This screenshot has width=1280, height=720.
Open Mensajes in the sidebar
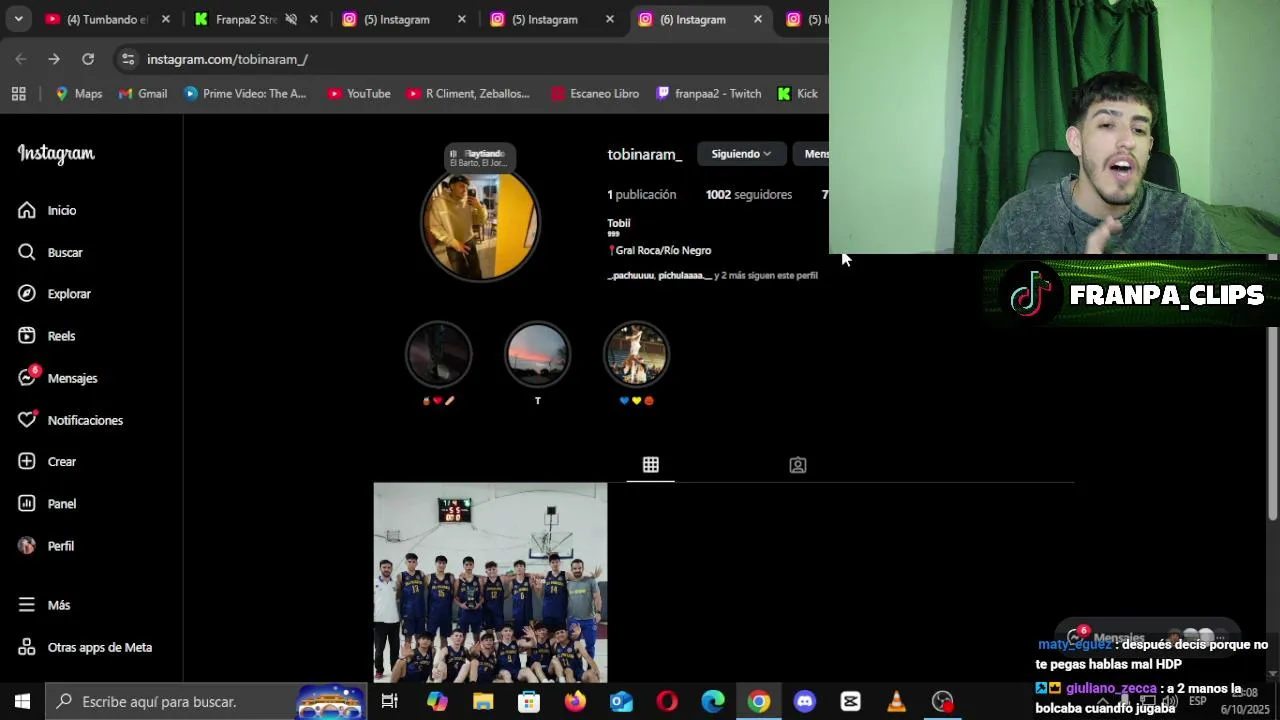tap(57, 378)
